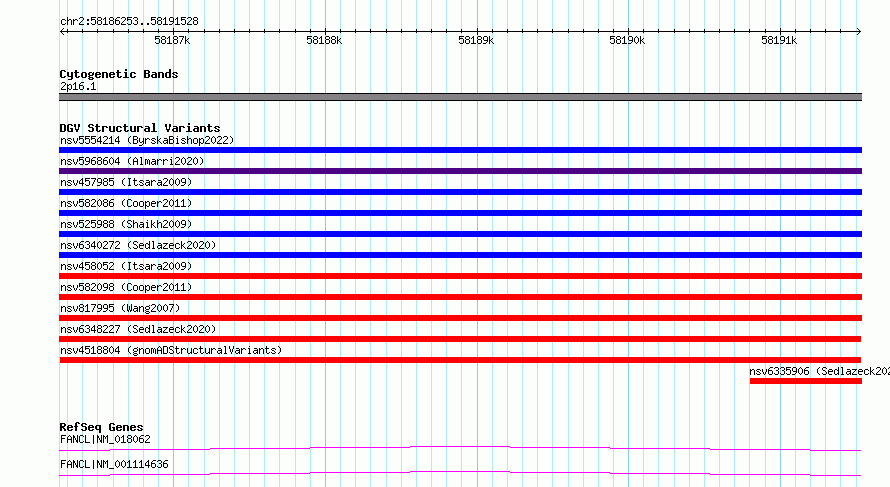The width and height of the screenshot is (890, 487).
Task: Open nsv458052 (Itsara2009) label
Action: [x=126, y=266]
